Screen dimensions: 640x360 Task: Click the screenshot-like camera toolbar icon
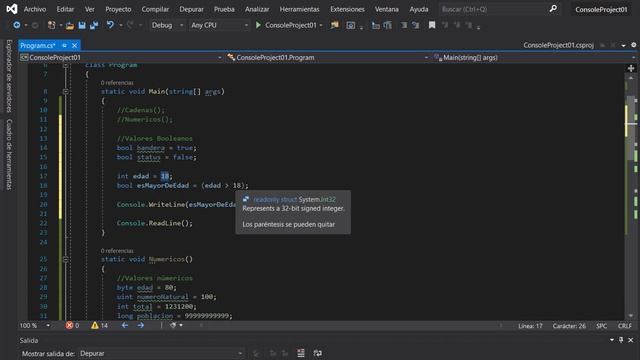tap(350, 26)
